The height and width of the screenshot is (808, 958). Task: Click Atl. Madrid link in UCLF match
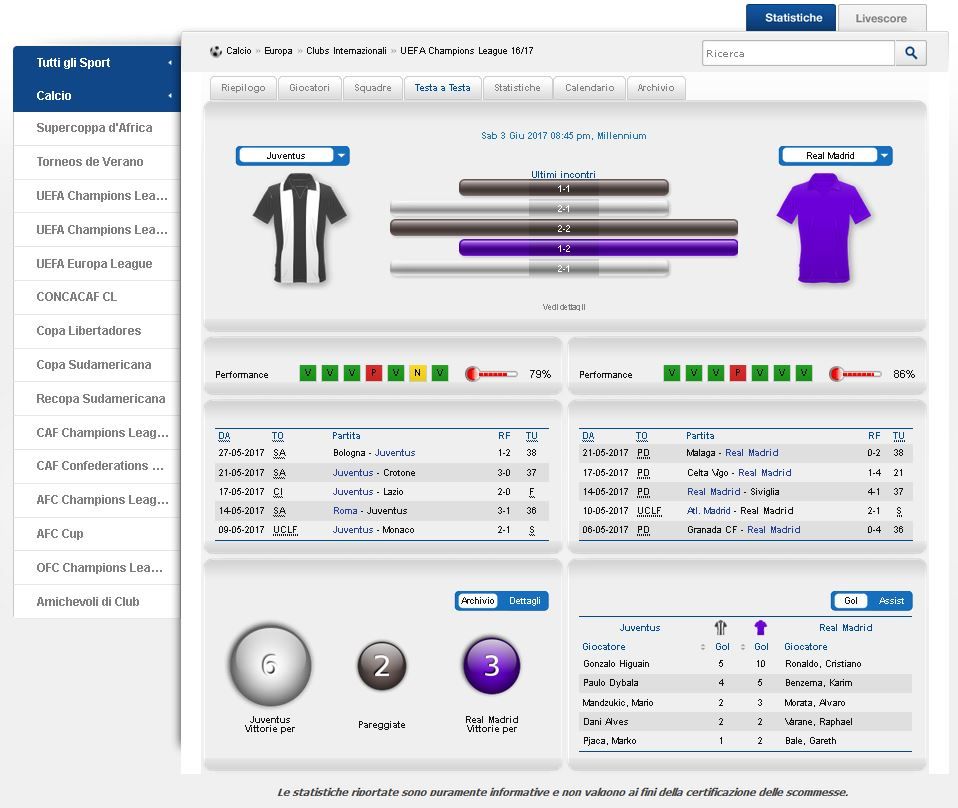pos(708,510)
